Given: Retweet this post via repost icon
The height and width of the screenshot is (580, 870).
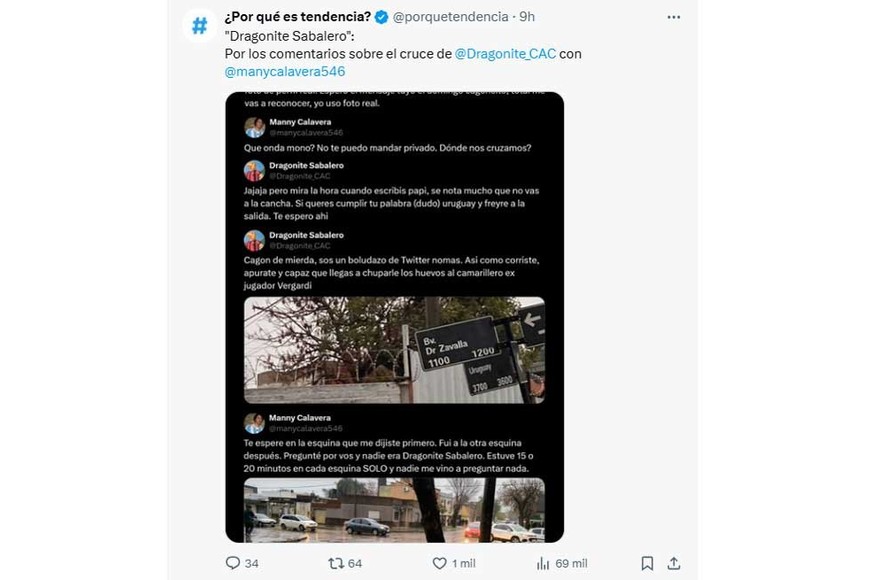Looking at the screenshot, I should click(336, 563).
